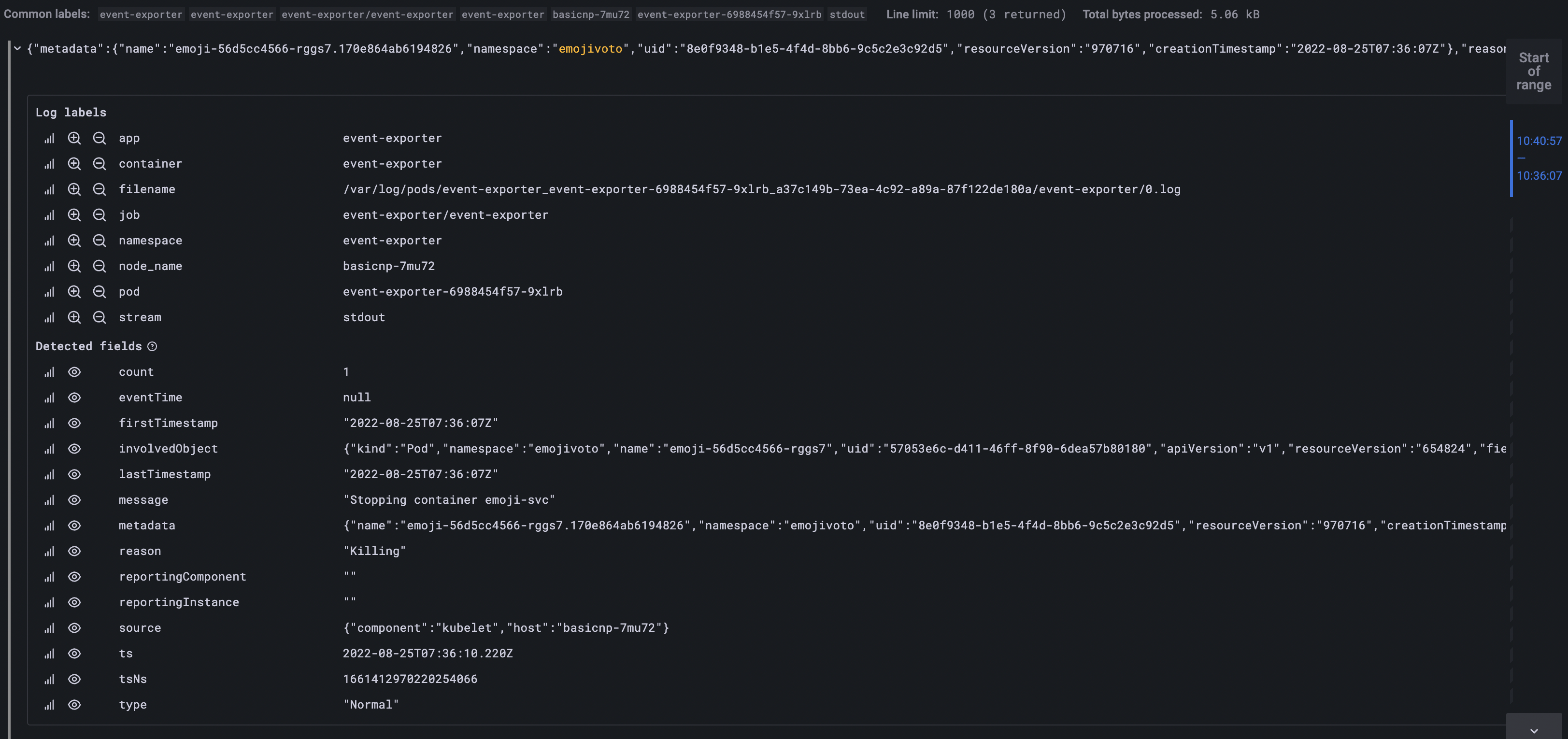
Task: Filter for container event-exporter value
Action: click(x=74, y=164)
